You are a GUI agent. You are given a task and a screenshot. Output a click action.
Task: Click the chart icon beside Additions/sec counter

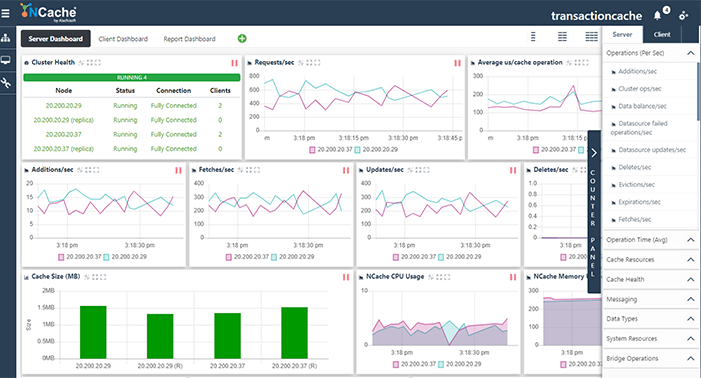(x=613, y=71)
